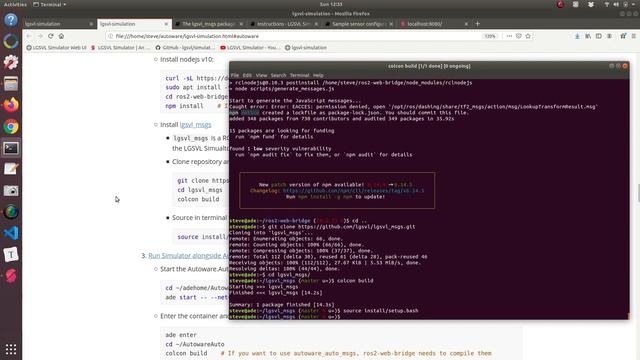The image size is (640, 360).
Task: Open the lgsvl-simulation bookmark
Action: (306, 48)
